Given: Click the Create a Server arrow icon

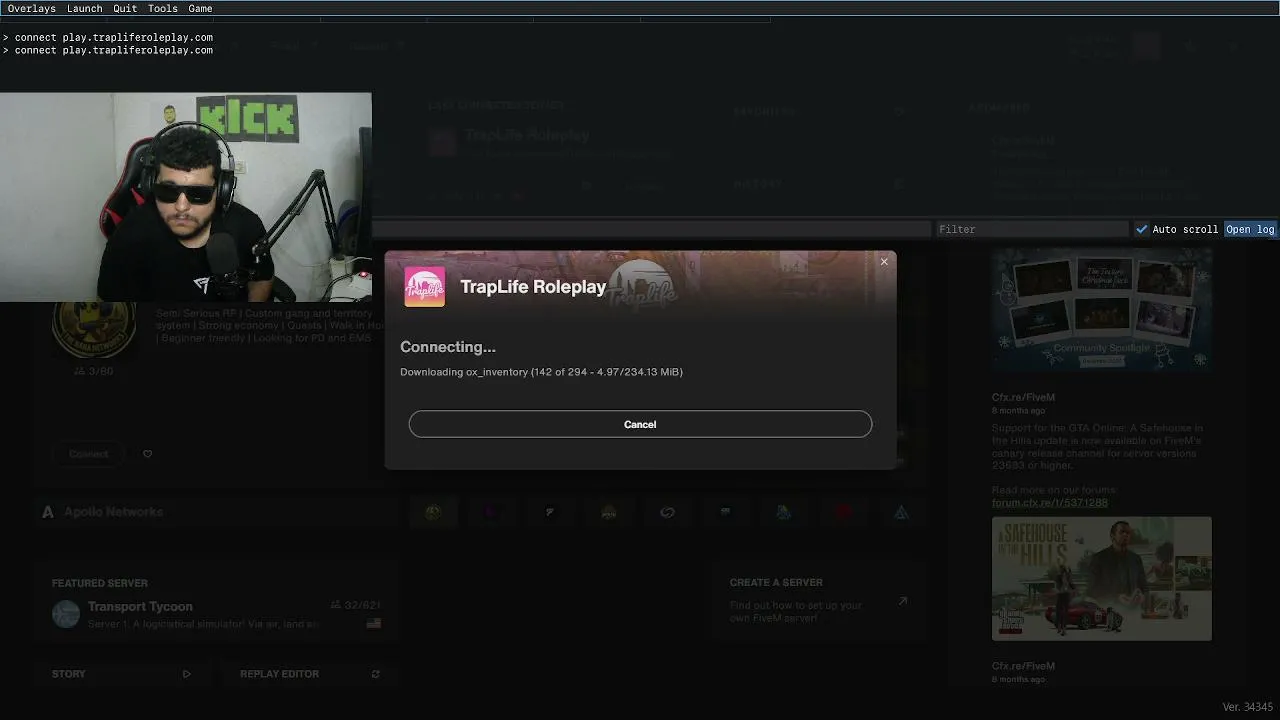Looking at the screenshot, I should (902, 601).
